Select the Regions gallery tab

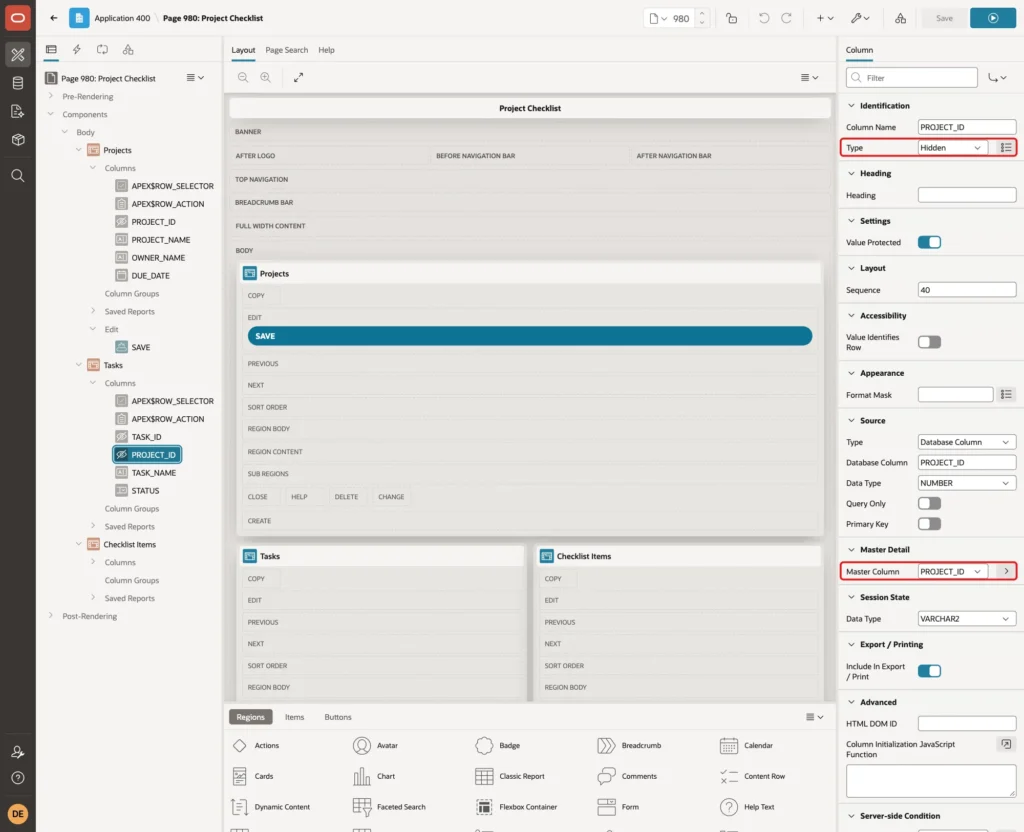pyautogui.click(x=250, y=717)
